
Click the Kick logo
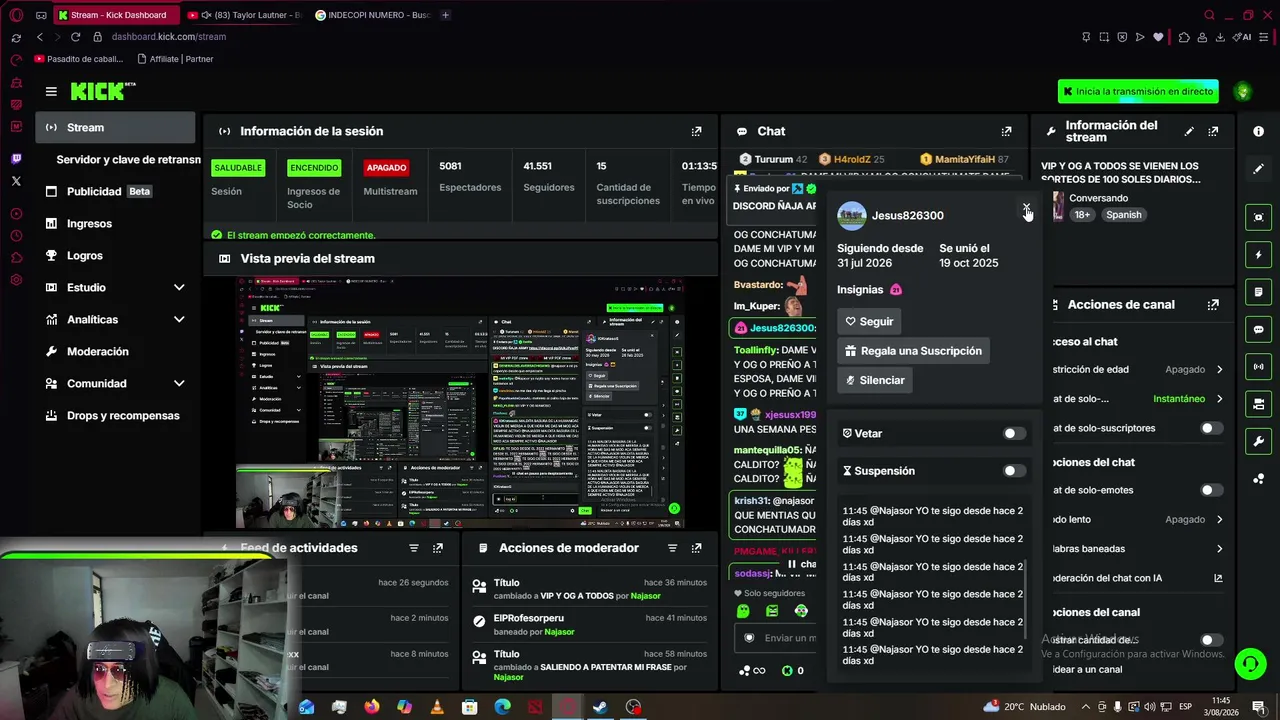(x=103, y=91)
